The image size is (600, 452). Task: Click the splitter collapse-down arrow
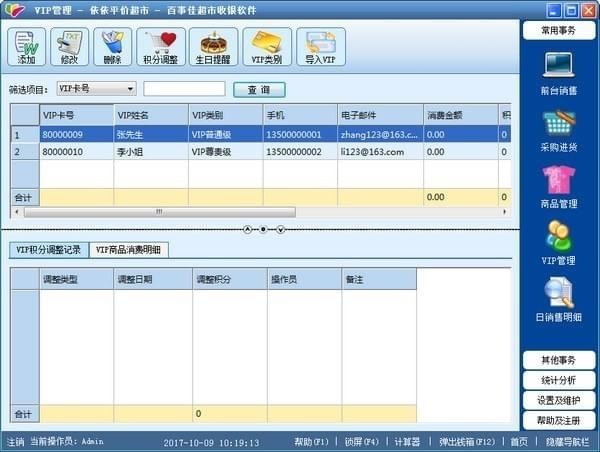click(x=280, y=230)
